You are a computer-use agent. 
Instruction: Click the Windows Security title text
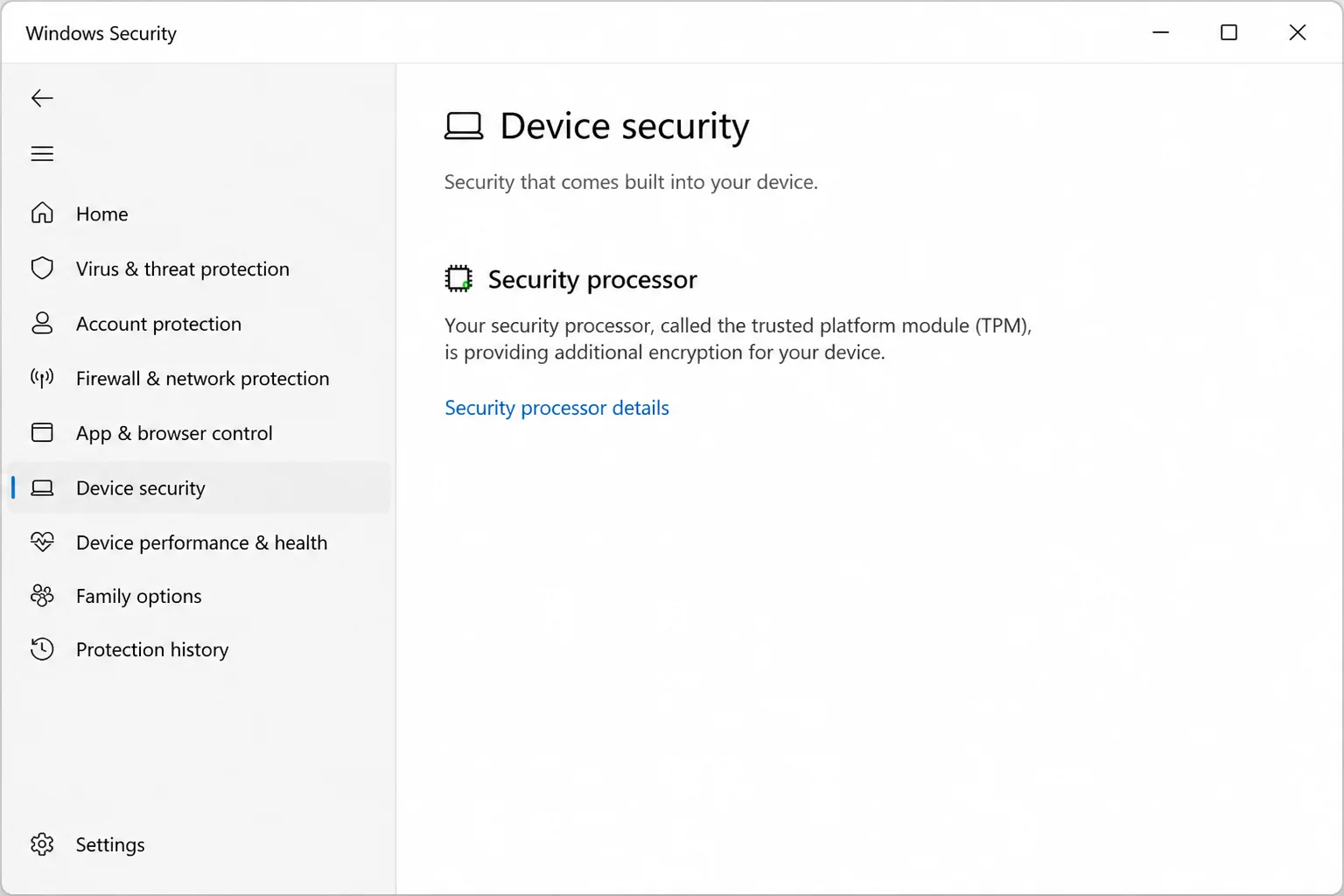(x=101, y=33)
